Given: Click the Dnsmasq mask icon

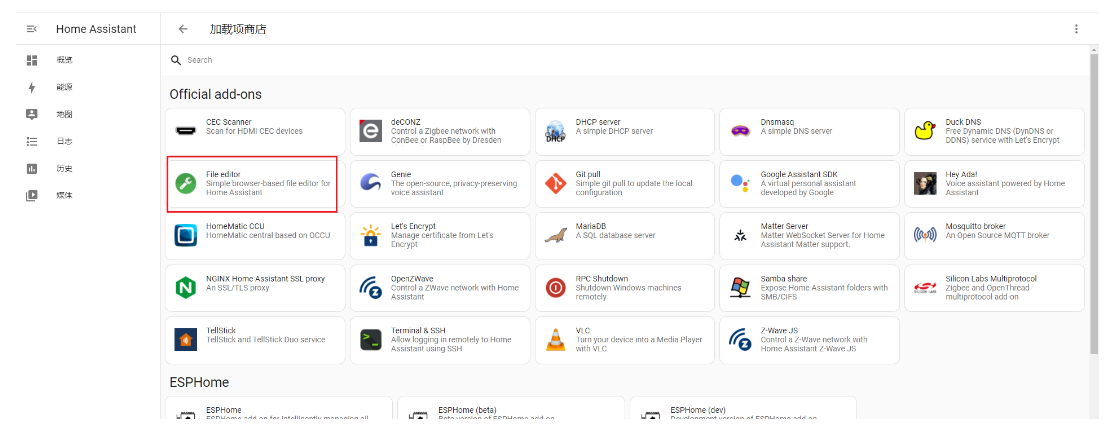Looking at the screenshot, I should [x=740, y=131].
